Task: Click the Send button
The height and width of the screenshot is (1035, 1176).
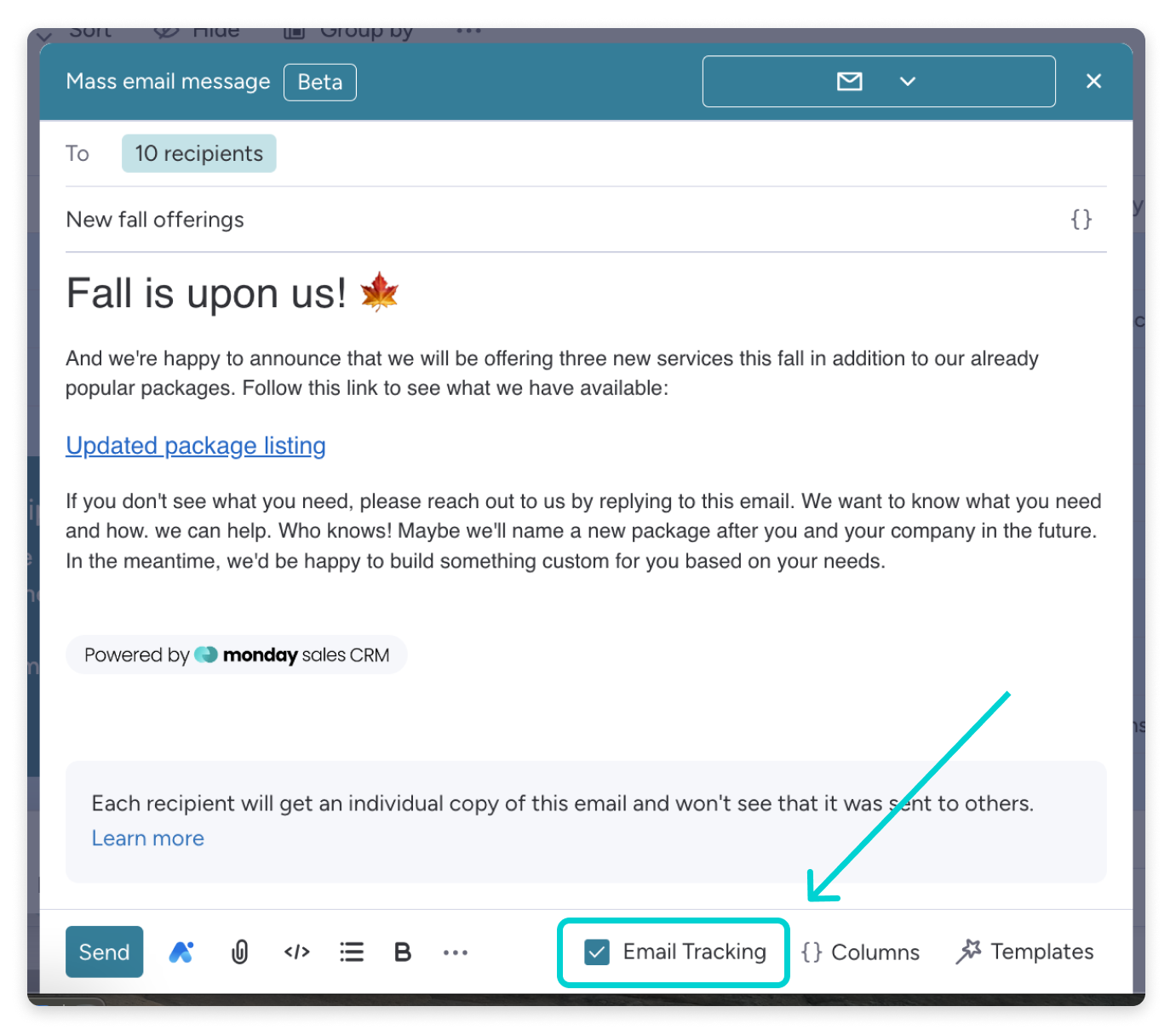Action: point(104,952)
